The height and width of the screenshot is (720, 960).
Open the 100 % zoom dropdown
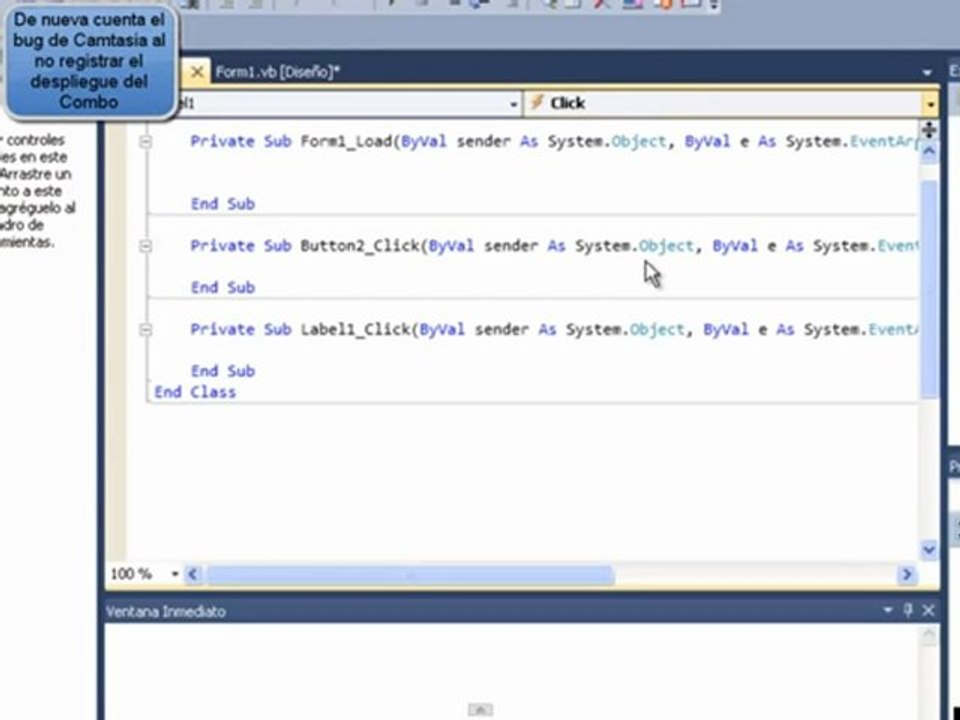coord(174,574)
